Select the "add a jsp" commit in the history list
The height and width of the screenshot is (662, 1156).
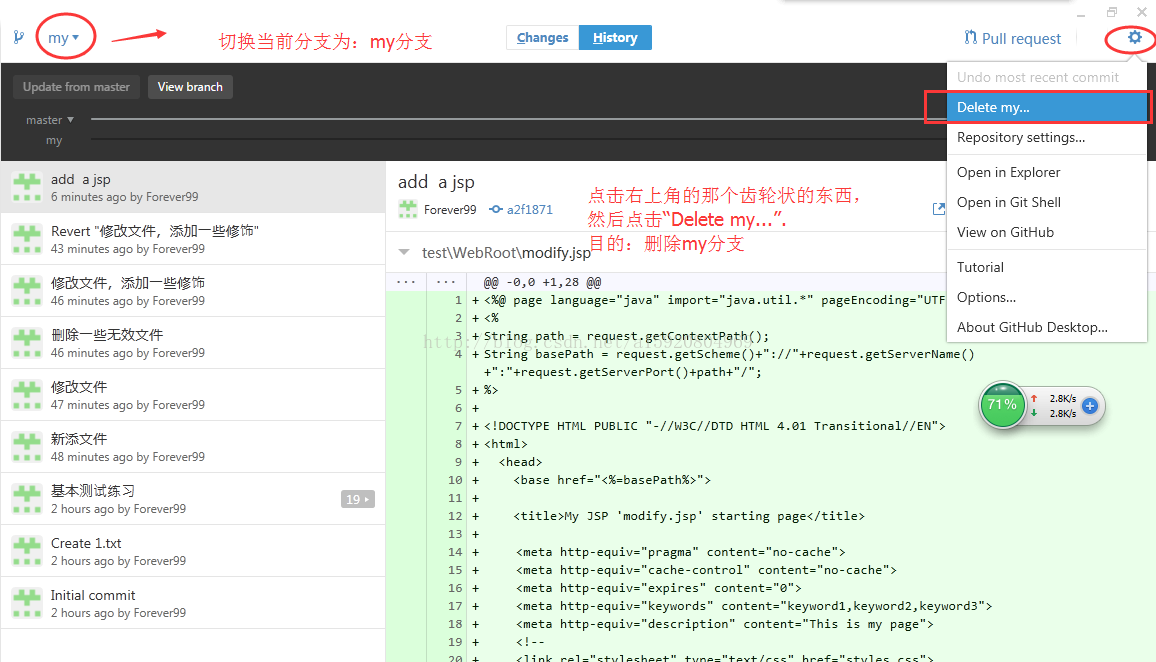click(193, 187)
